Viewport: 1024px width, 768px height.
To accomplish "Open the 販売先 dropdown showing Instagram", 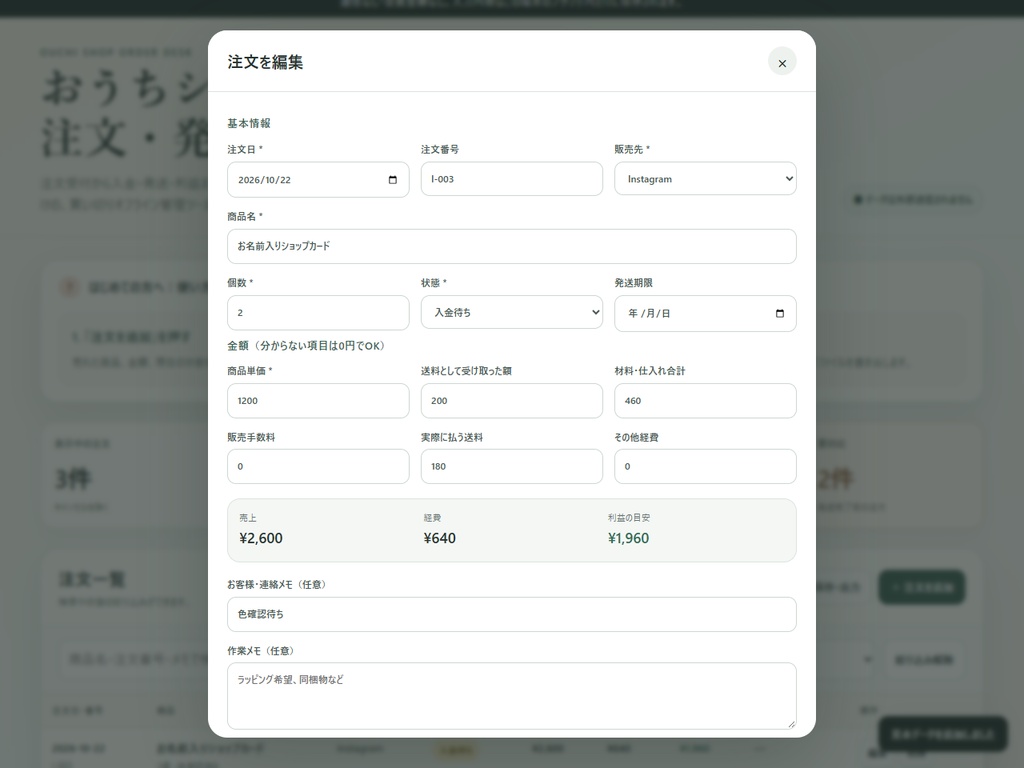I will click(x=705, y=179).
